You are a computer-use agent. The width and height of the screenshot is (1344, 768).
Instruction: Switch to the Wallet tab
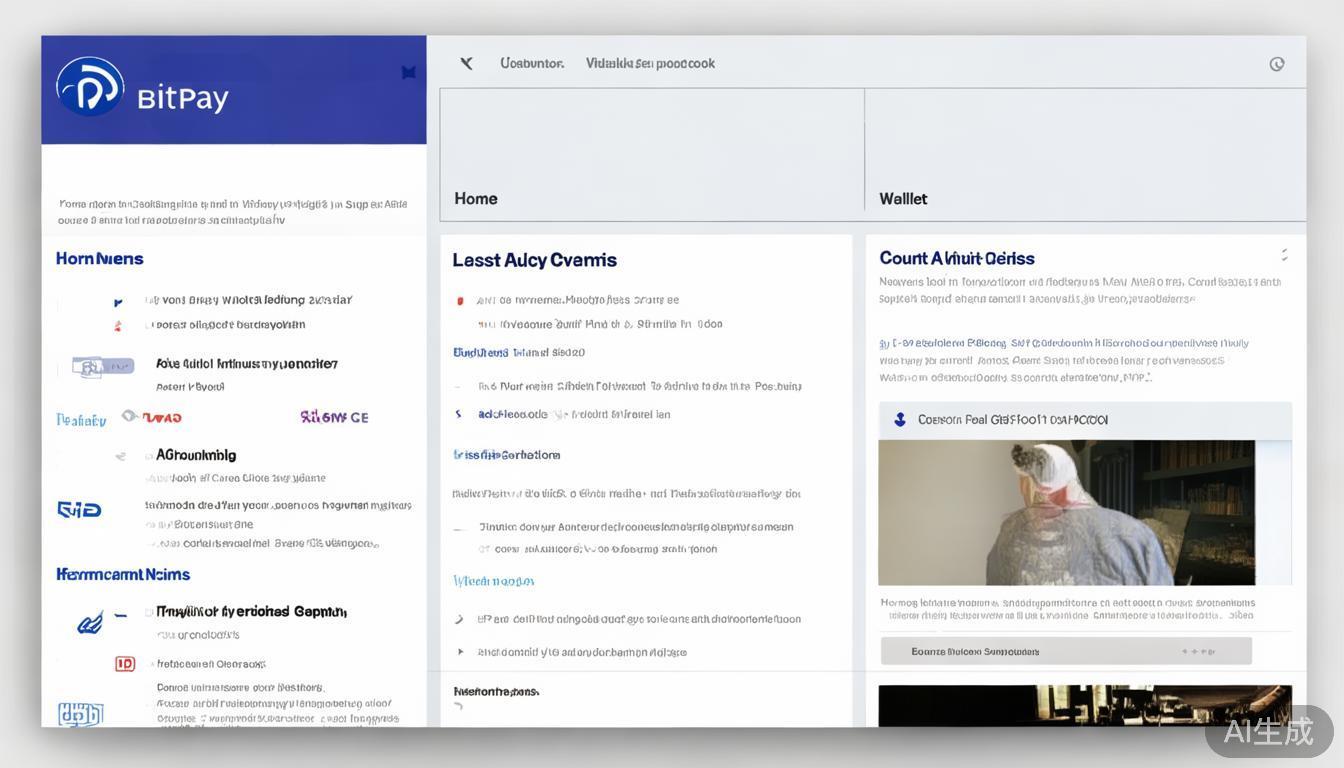(903, 198)
